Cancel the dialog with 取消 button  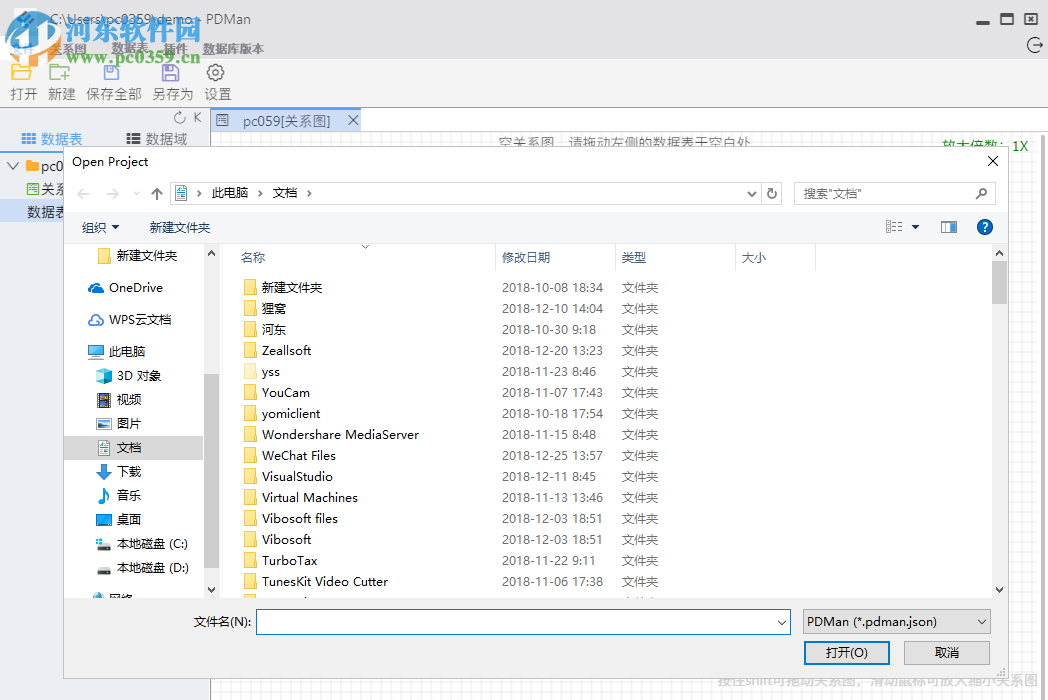(x=945, y=652)
